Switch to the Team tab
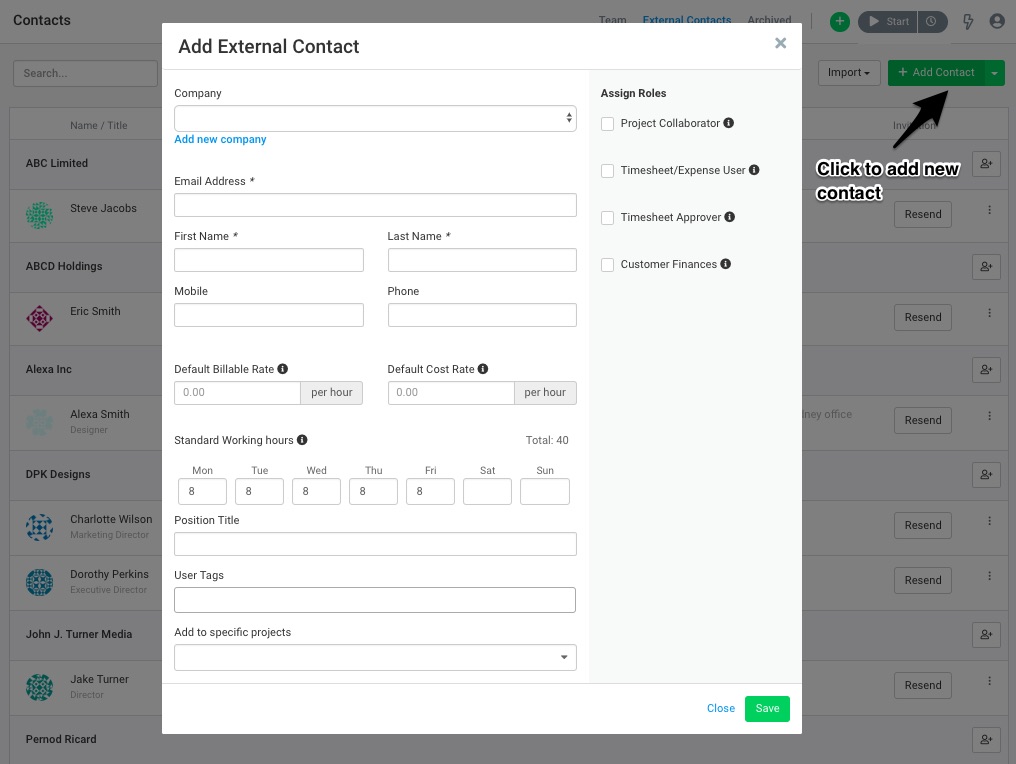 pyautogui.click(x=612, y=19)
